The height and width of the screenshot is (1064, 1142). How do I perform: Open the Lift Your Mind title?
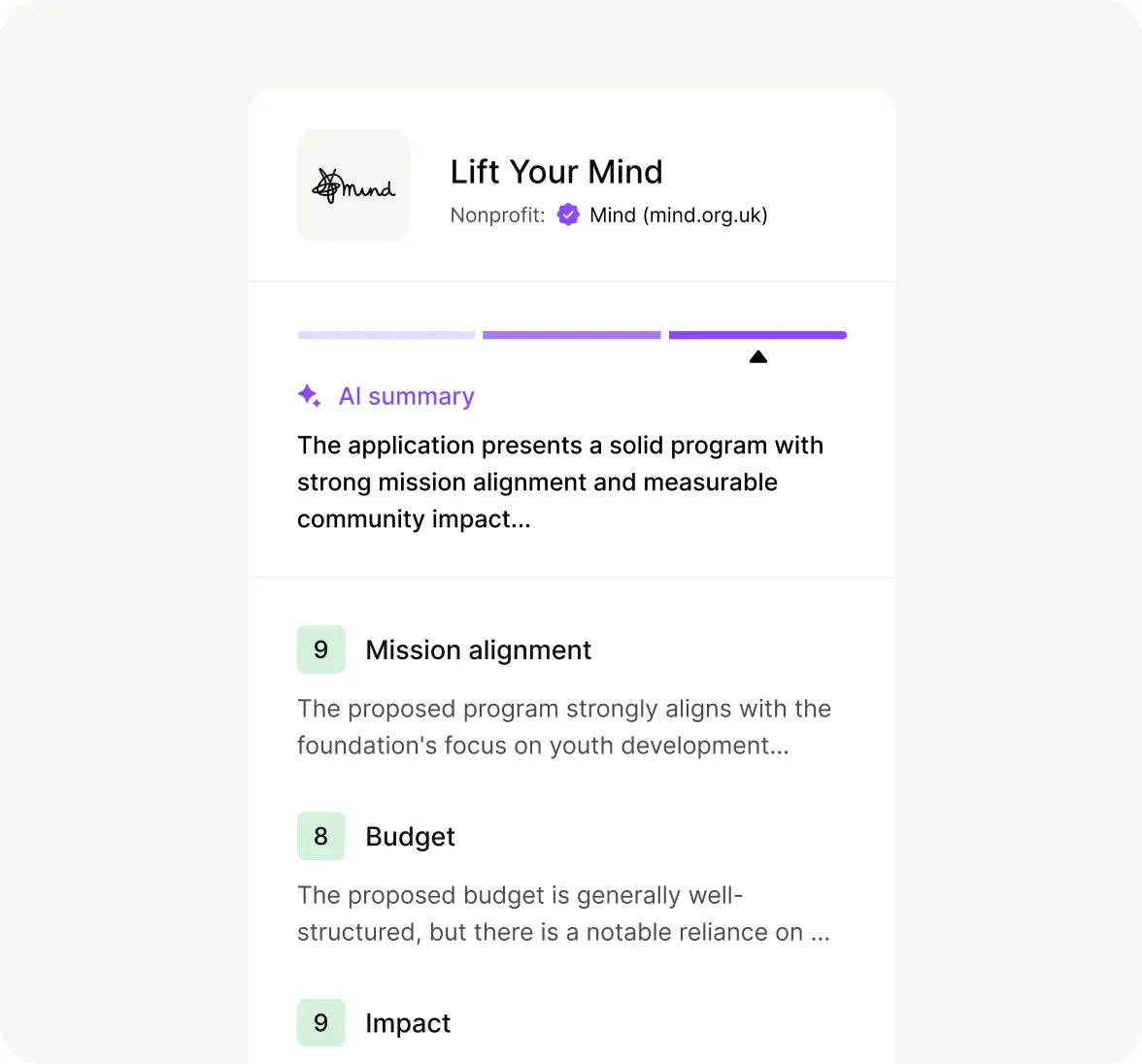556,172
